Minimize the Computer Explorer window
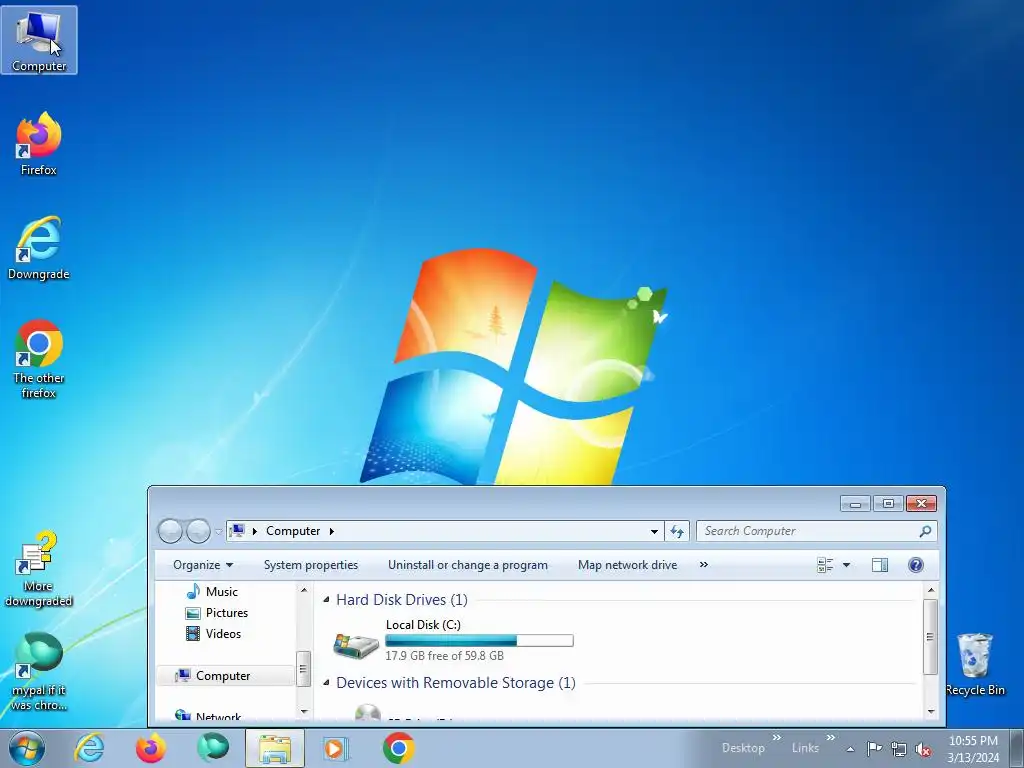 click(856, 504)
